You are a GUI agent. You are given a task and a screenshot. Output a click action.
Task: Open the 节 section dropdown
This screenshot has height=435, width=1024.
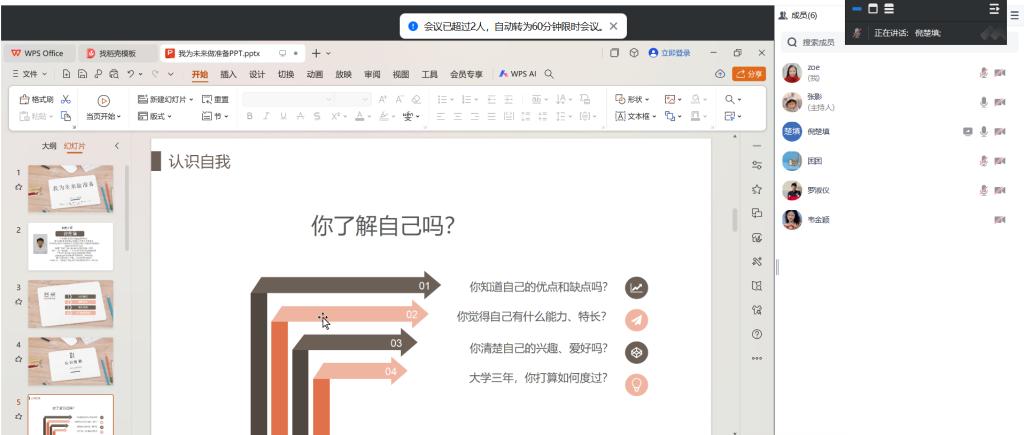click(216, 116)
